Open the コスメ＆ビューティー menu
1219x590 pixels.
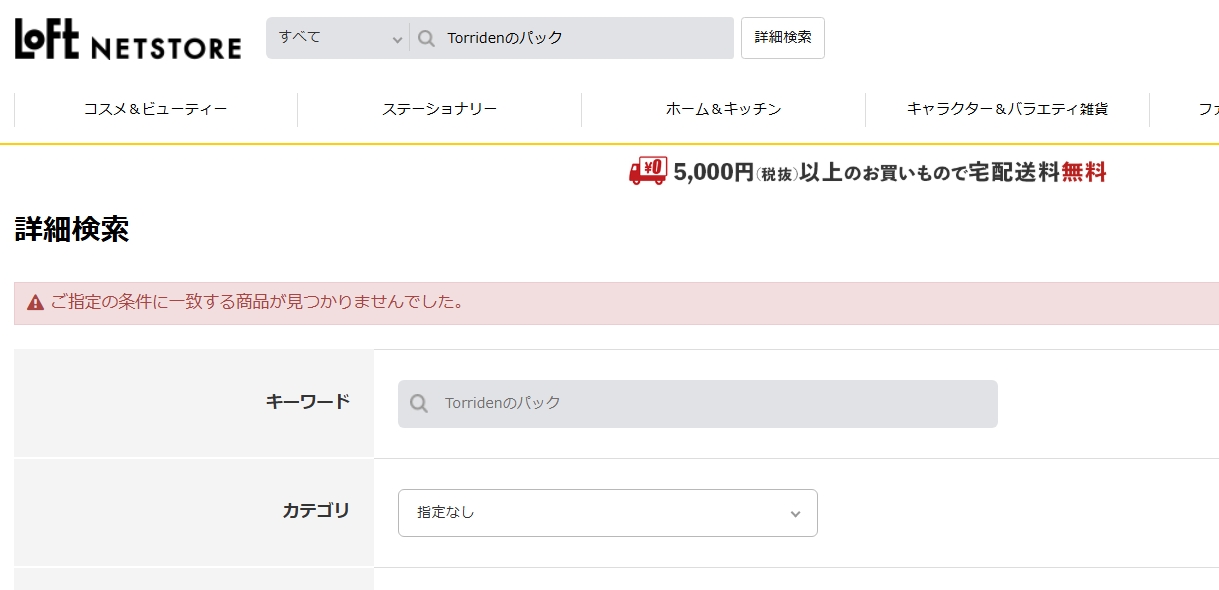(156, 109)
